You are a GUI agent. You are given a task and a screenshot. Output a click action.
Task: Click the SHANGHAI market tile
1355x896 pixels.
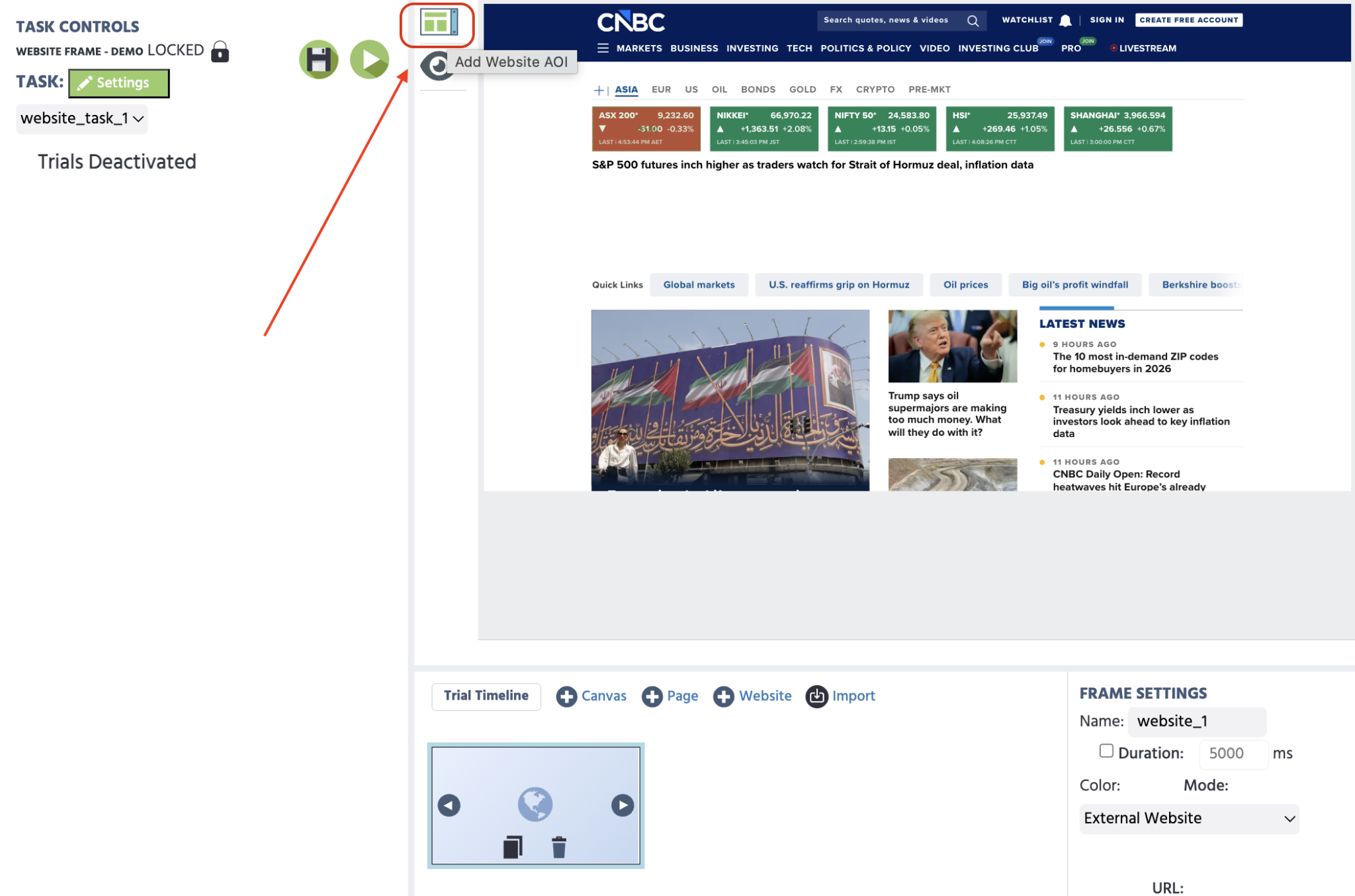pos(1117,128)
